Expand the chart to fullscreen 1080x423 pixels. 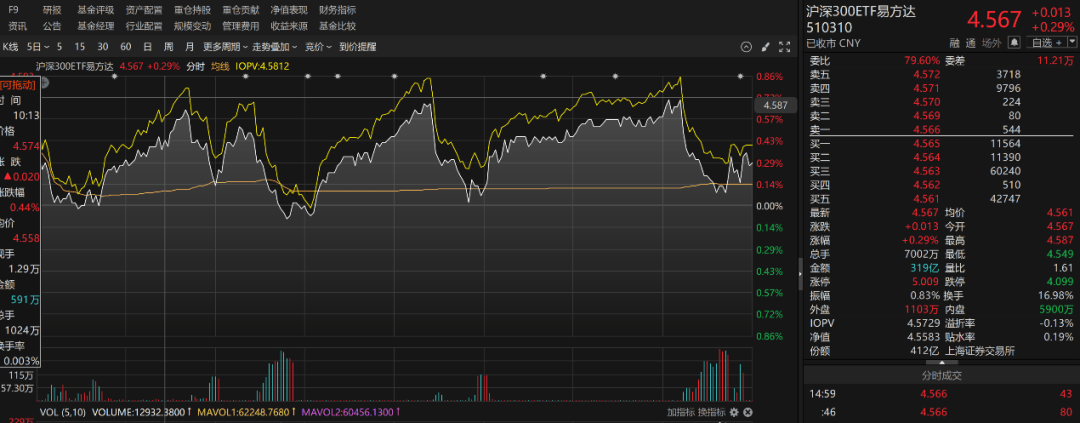[x=783, y=47]
